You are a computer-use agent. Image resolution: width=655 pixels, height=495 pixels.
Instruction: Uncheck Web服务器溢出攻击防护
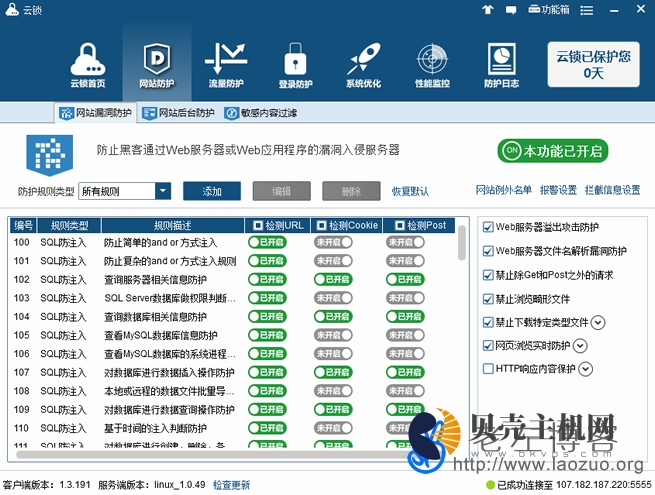[x=487, y=227]
